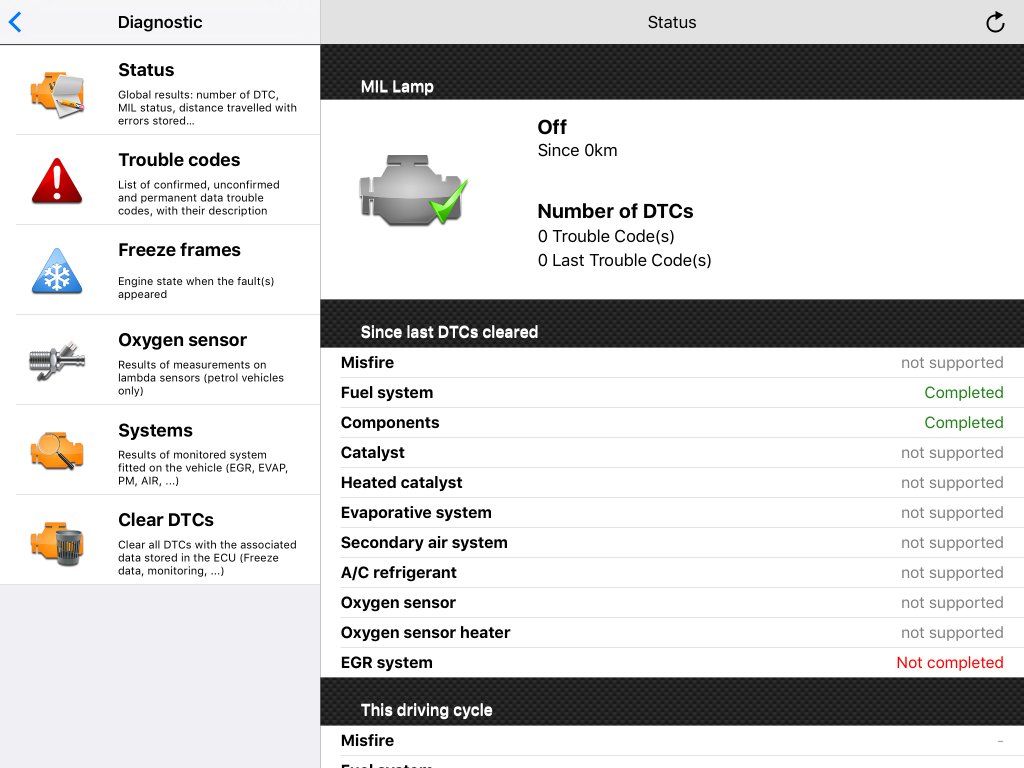The height and width of the screenshot is (768, 1024).
Task: Click the red Trouble codes warning icon
Action: click(57, 181)
